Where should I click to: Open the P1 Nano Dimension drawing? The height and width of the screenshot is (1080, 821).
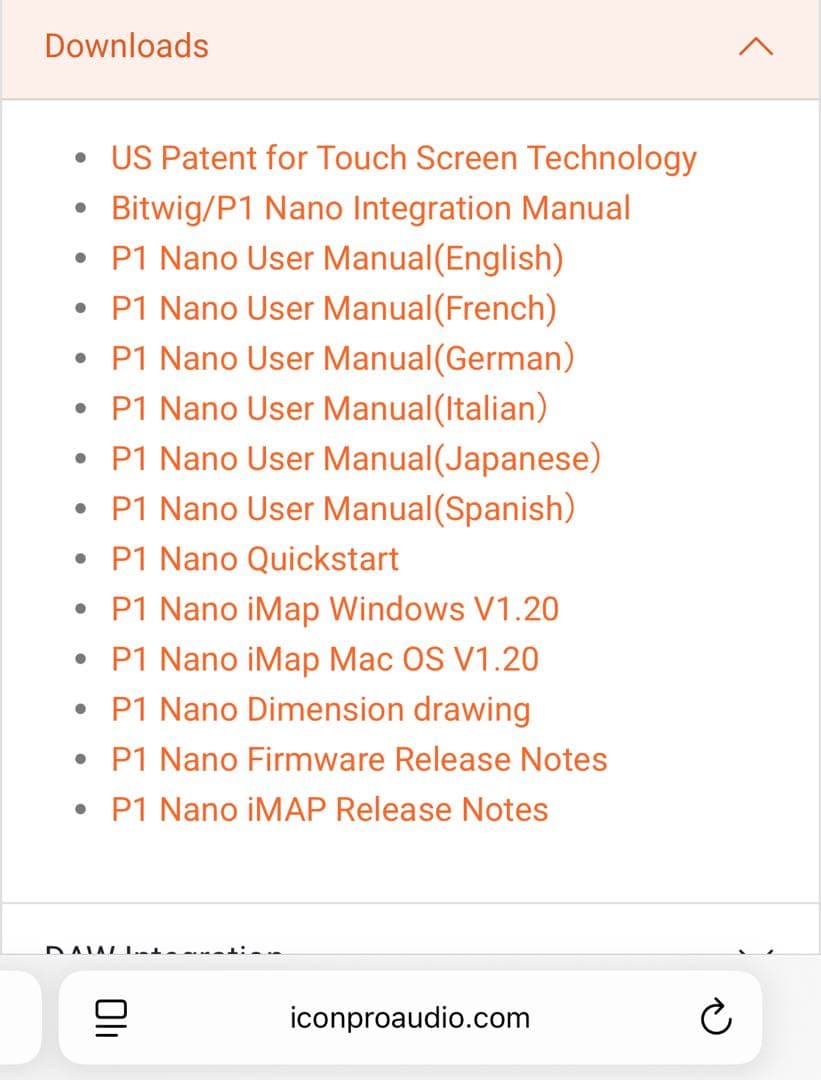tap(320, 708)
